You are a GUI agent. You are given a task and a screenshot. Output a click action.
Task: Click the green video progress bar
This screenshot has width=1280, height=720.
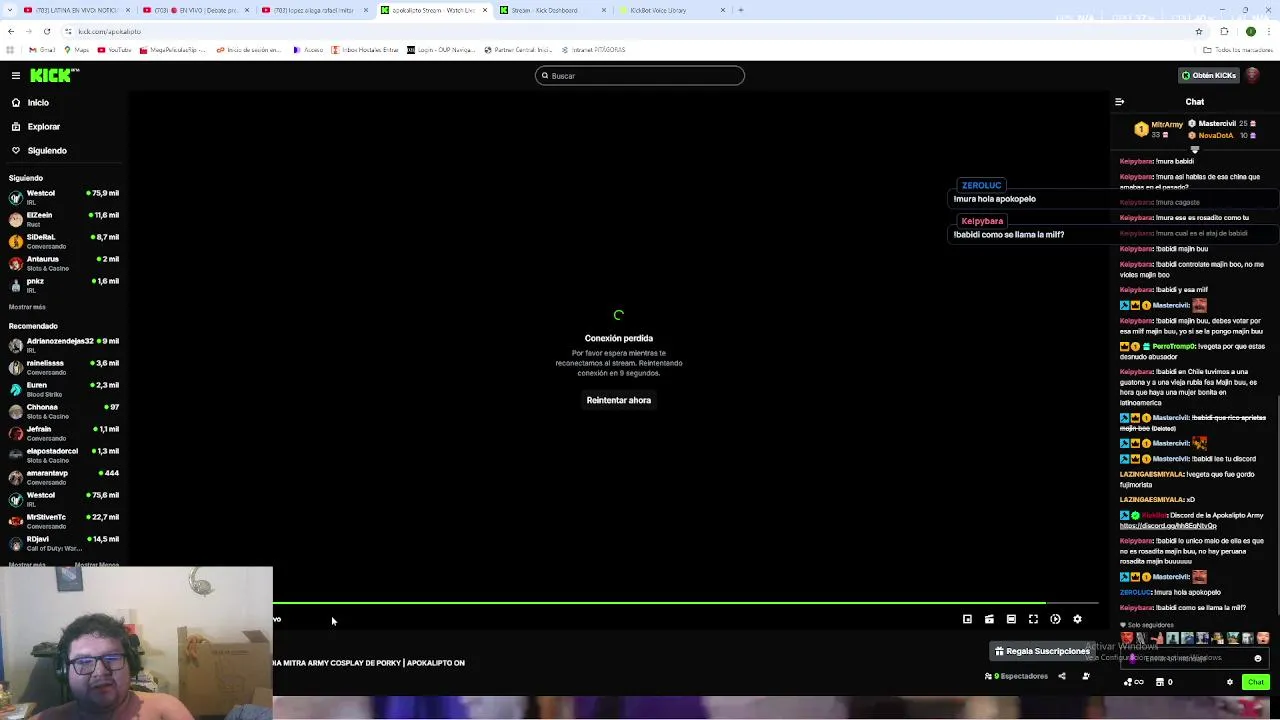[x=660, y=603]
